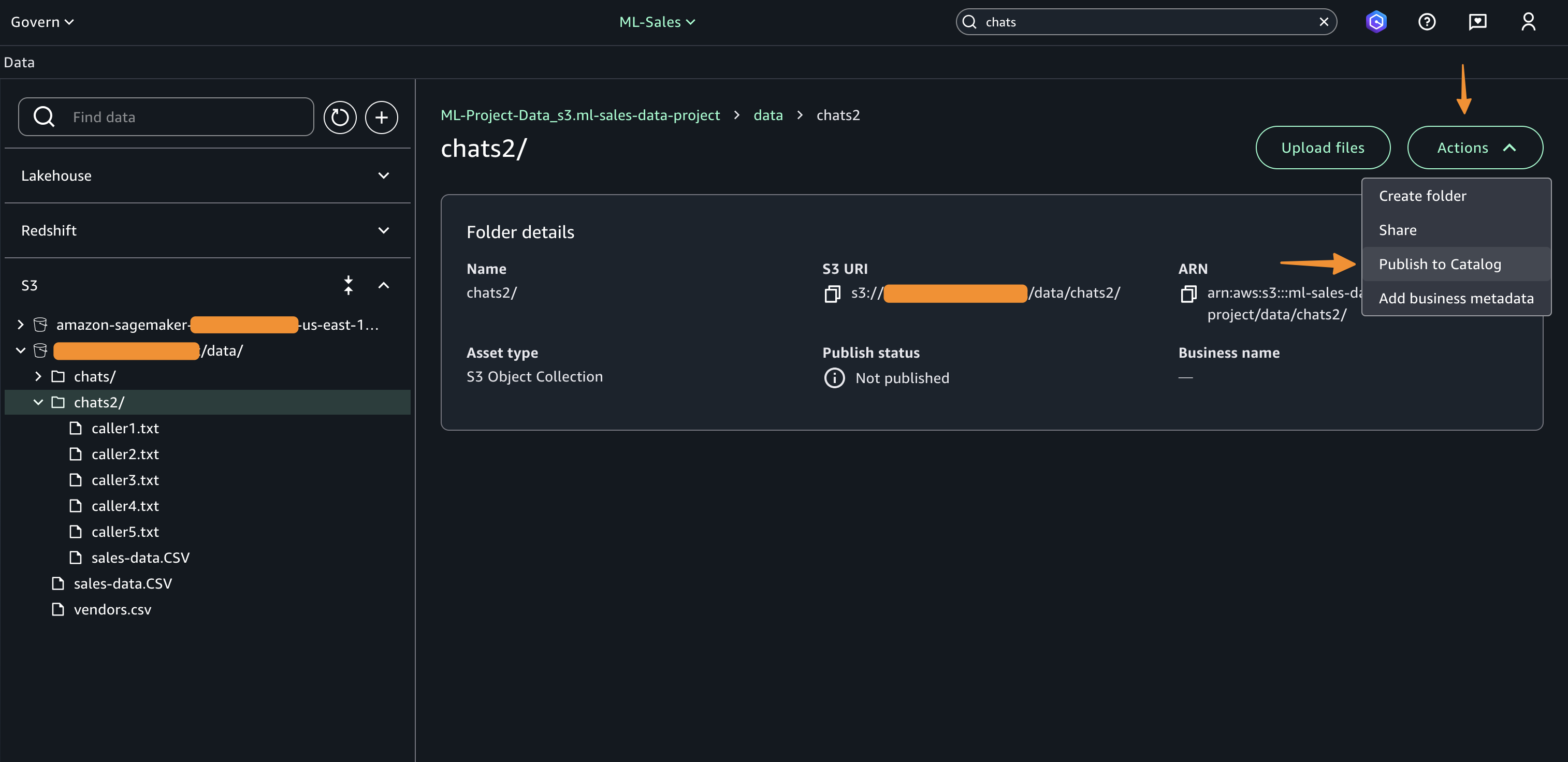Select Publish to Catalog menu item

[x=1440, y=264]
